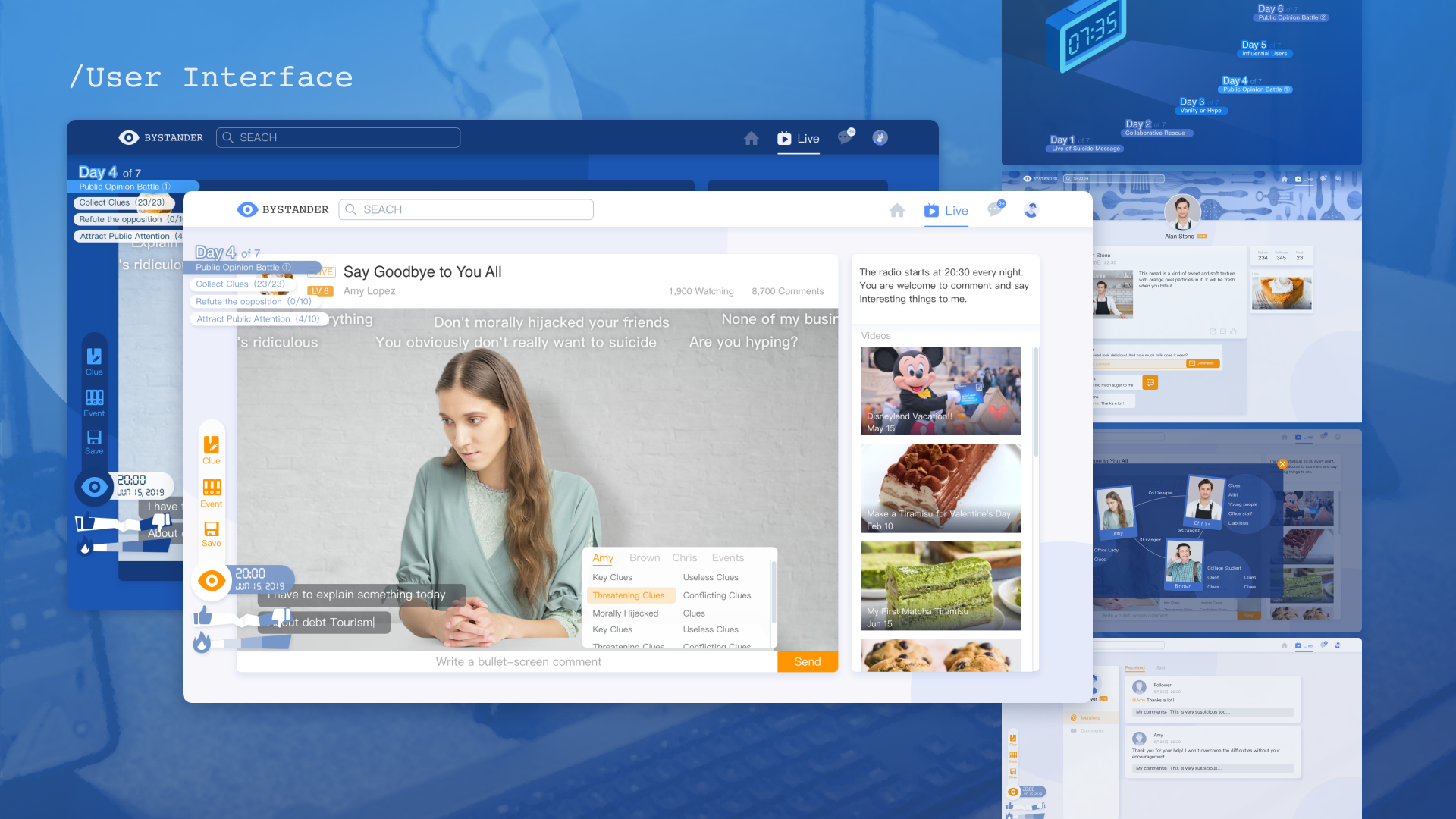The image size is (1456, 819).
Task: Toggle the thumbs-up like button
Action: click(x=202, y=615)
